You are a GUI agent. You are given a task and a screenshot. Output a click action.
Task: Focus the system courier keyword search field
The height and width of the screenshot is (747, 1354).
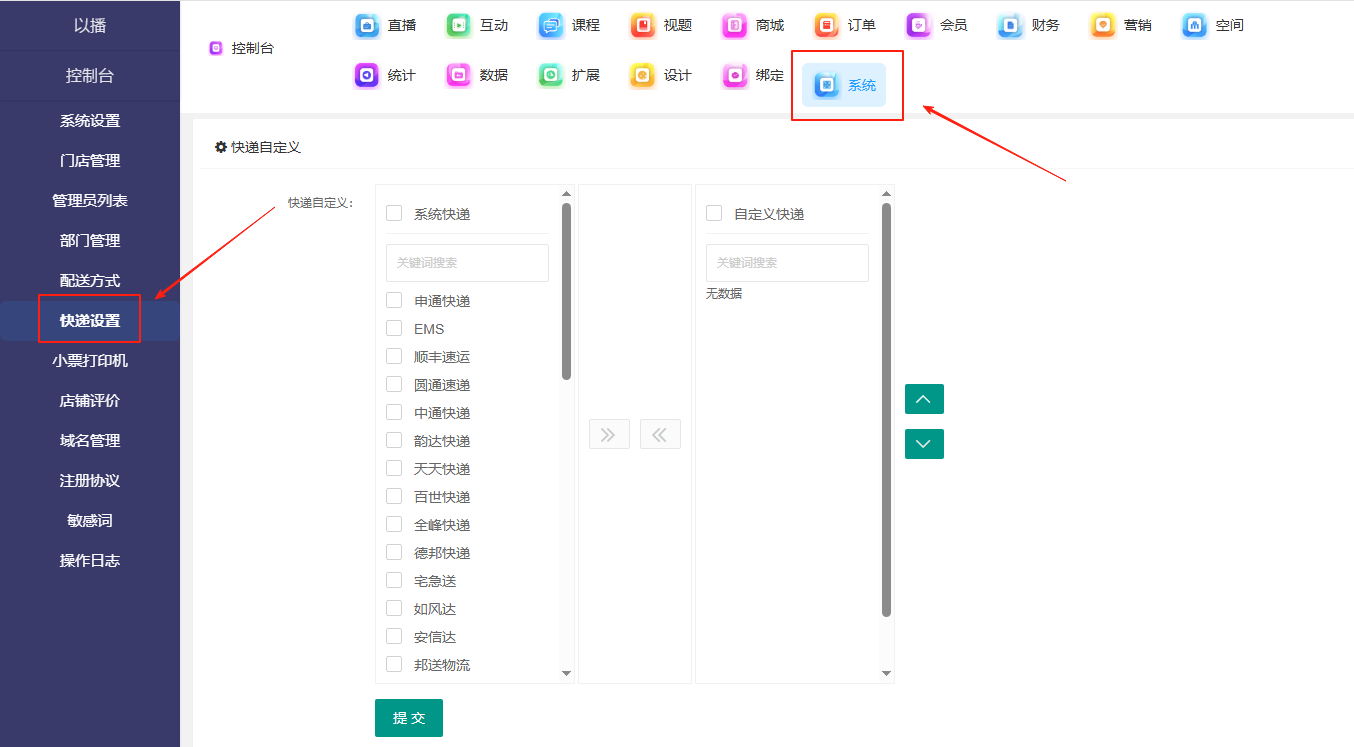click(x=467, y=263)
